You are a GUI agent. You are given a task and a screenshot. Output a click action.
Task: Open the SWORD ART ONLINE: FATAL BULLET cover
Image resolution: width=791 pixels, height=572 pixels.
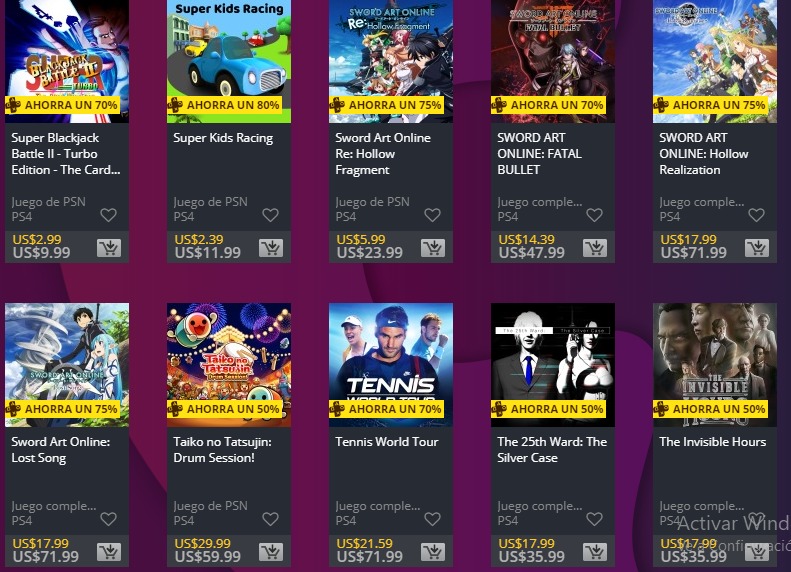click(553, 61)
